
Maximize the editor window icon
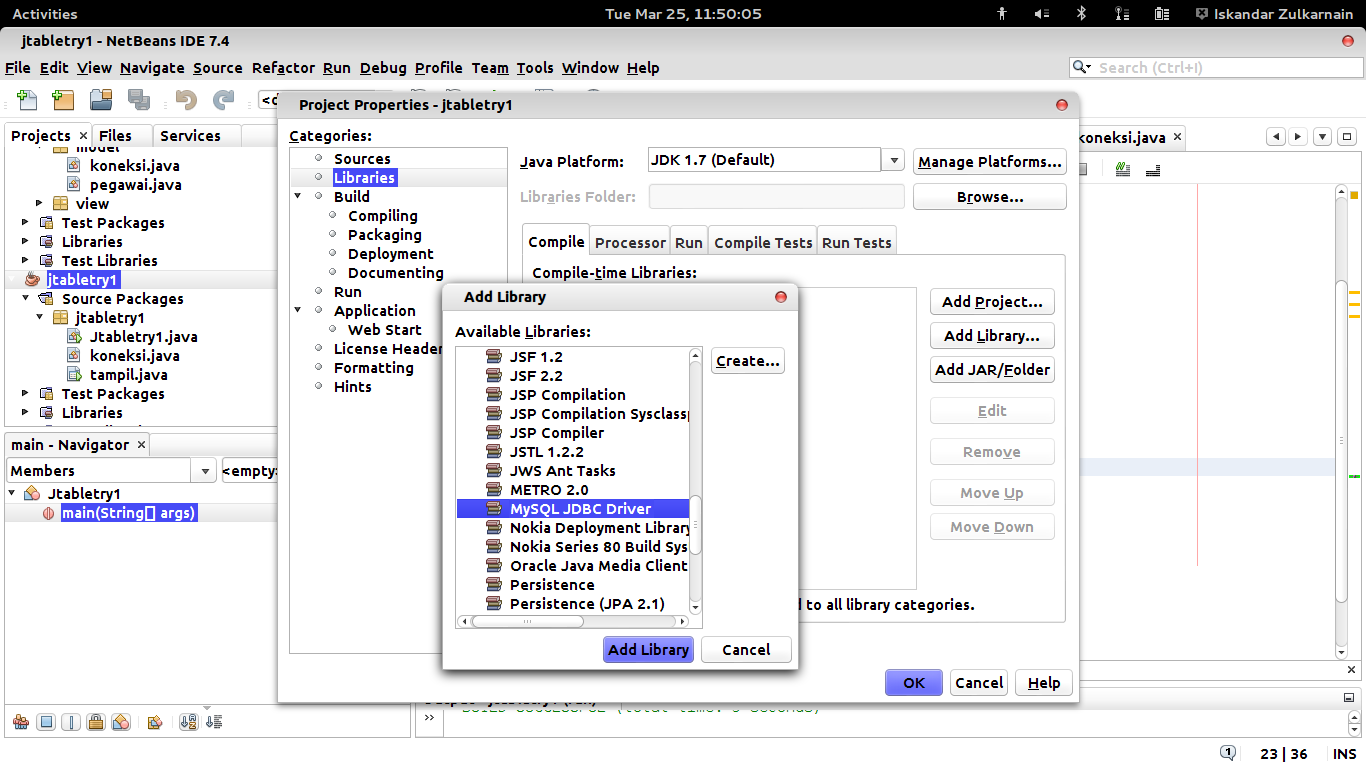1346,137
